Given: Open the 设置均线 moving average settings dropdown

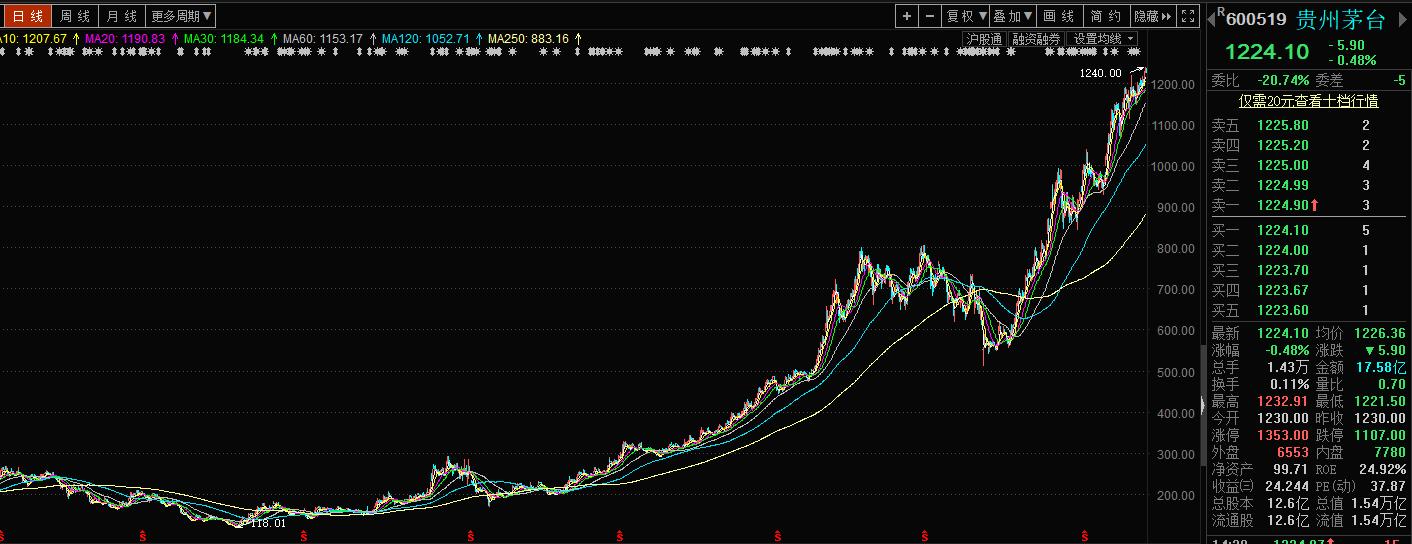Looking at the screenshot, I should (x=1103, y=39).
